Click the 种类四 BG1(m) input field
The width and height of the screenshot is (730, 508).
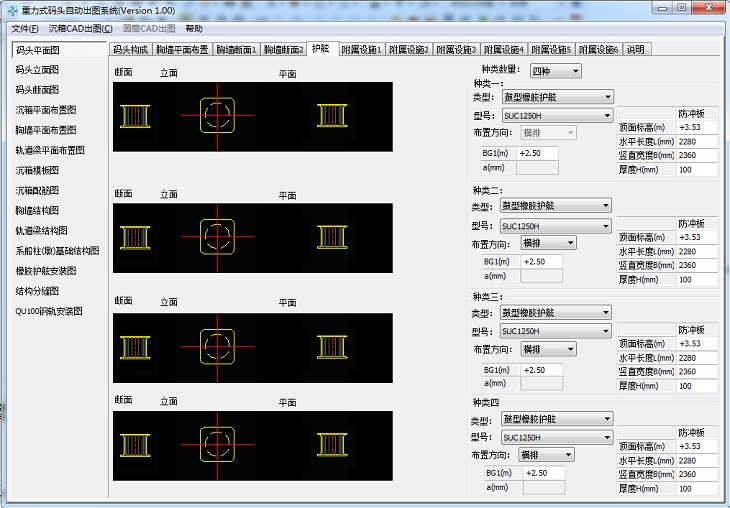[x=544, y=473]
